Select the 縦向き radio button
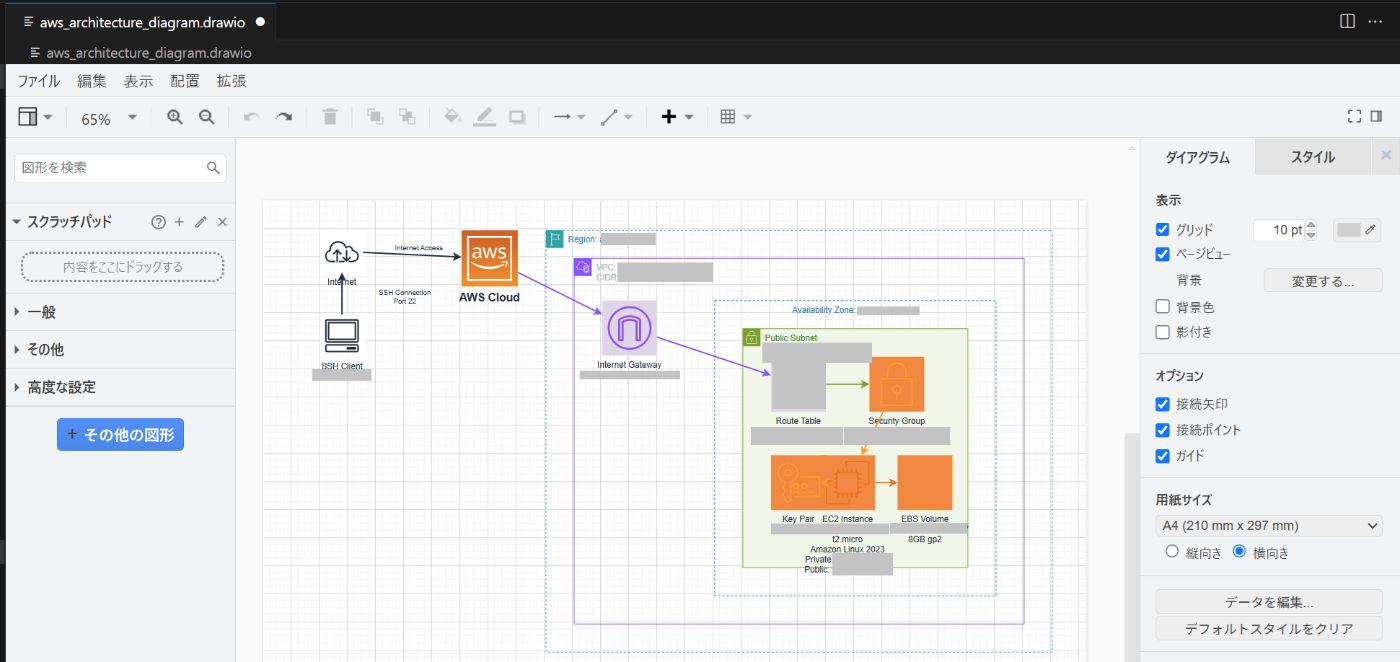 1173,552
